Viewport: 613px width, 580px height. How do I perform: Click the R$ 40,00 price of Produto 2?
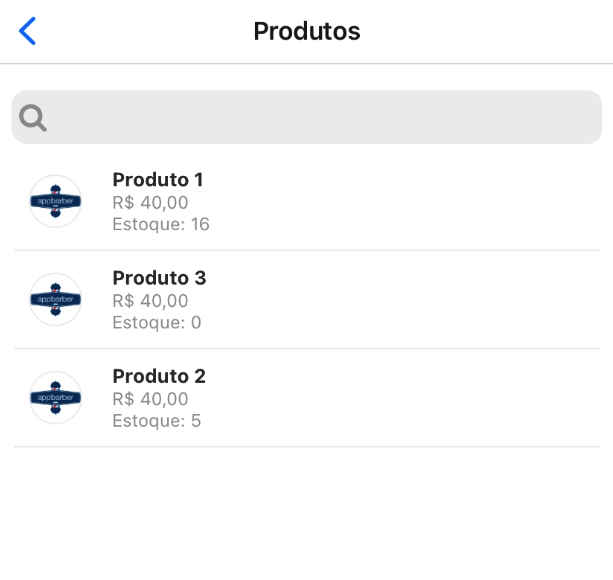click(150, 398)
